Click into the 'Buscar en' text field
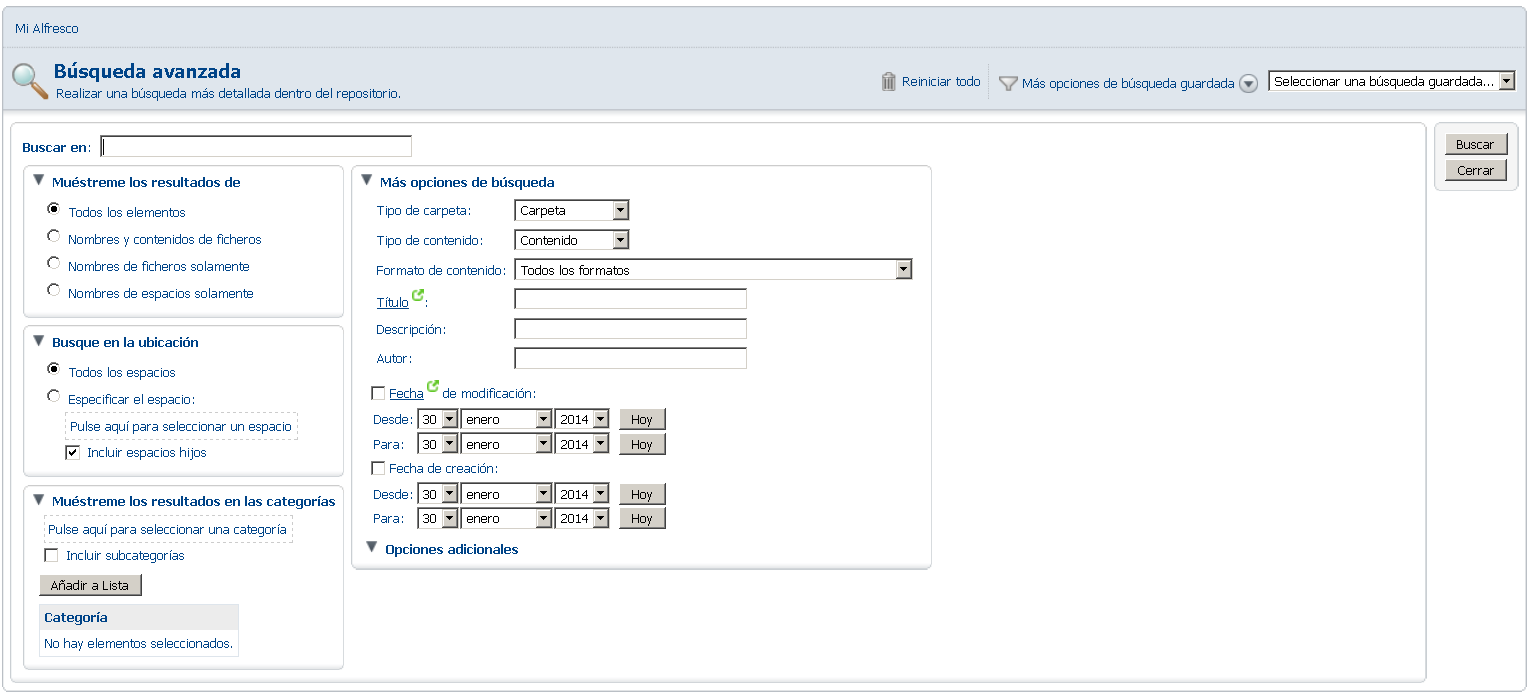 click(x=256, y=147)
